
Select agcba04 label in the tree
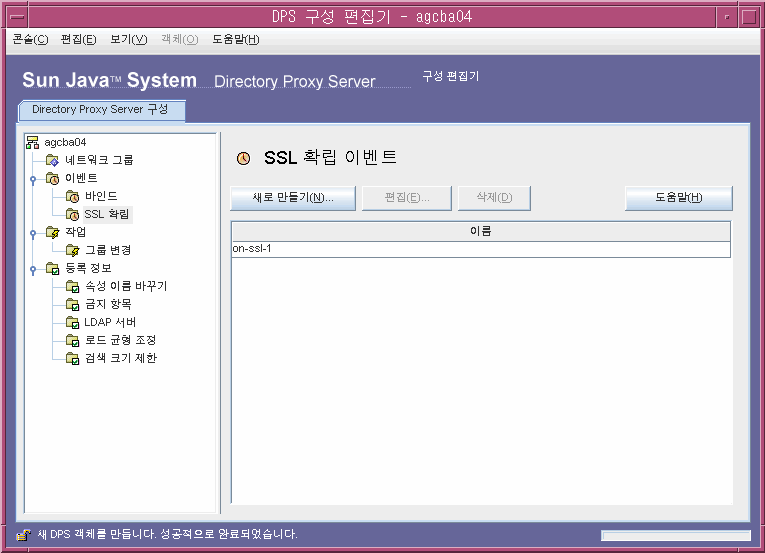(x=65, y=142)
